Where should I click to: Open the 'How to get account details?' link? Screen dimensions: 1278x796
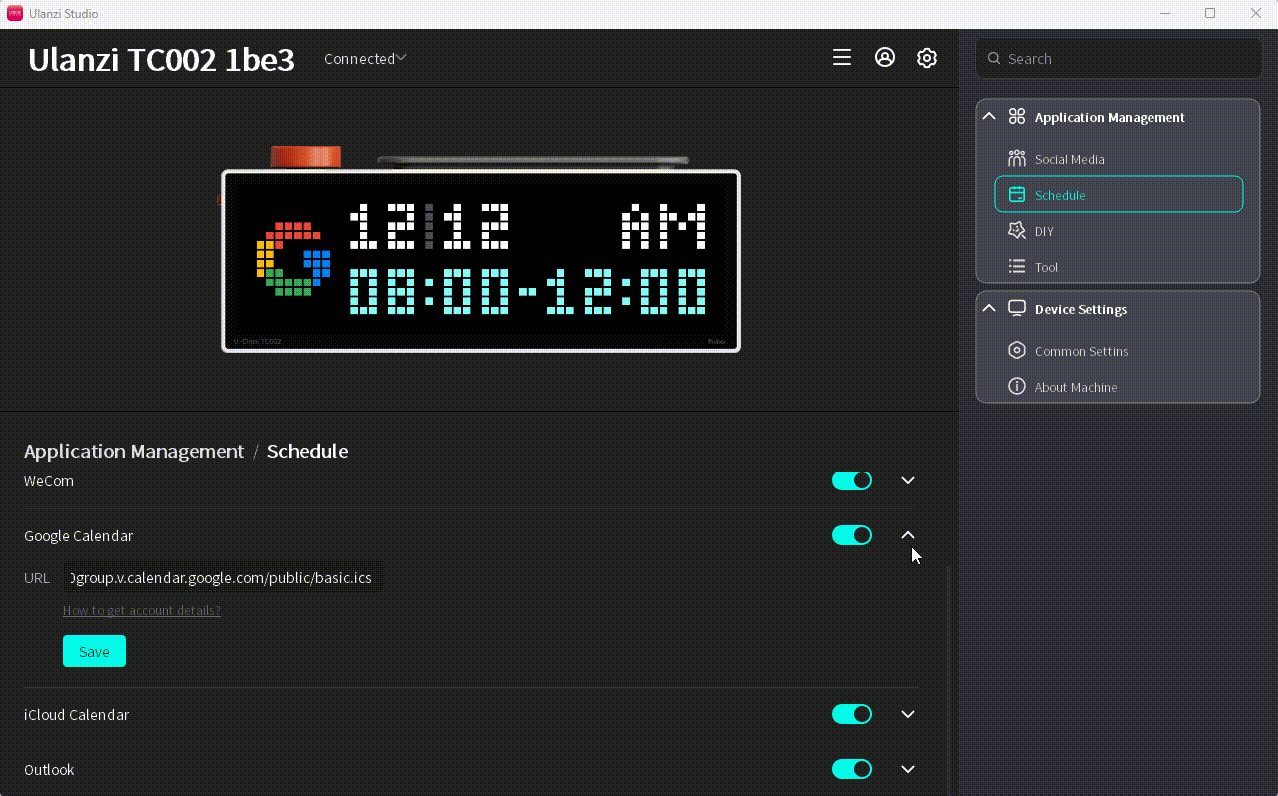click(x=142, y=610)
